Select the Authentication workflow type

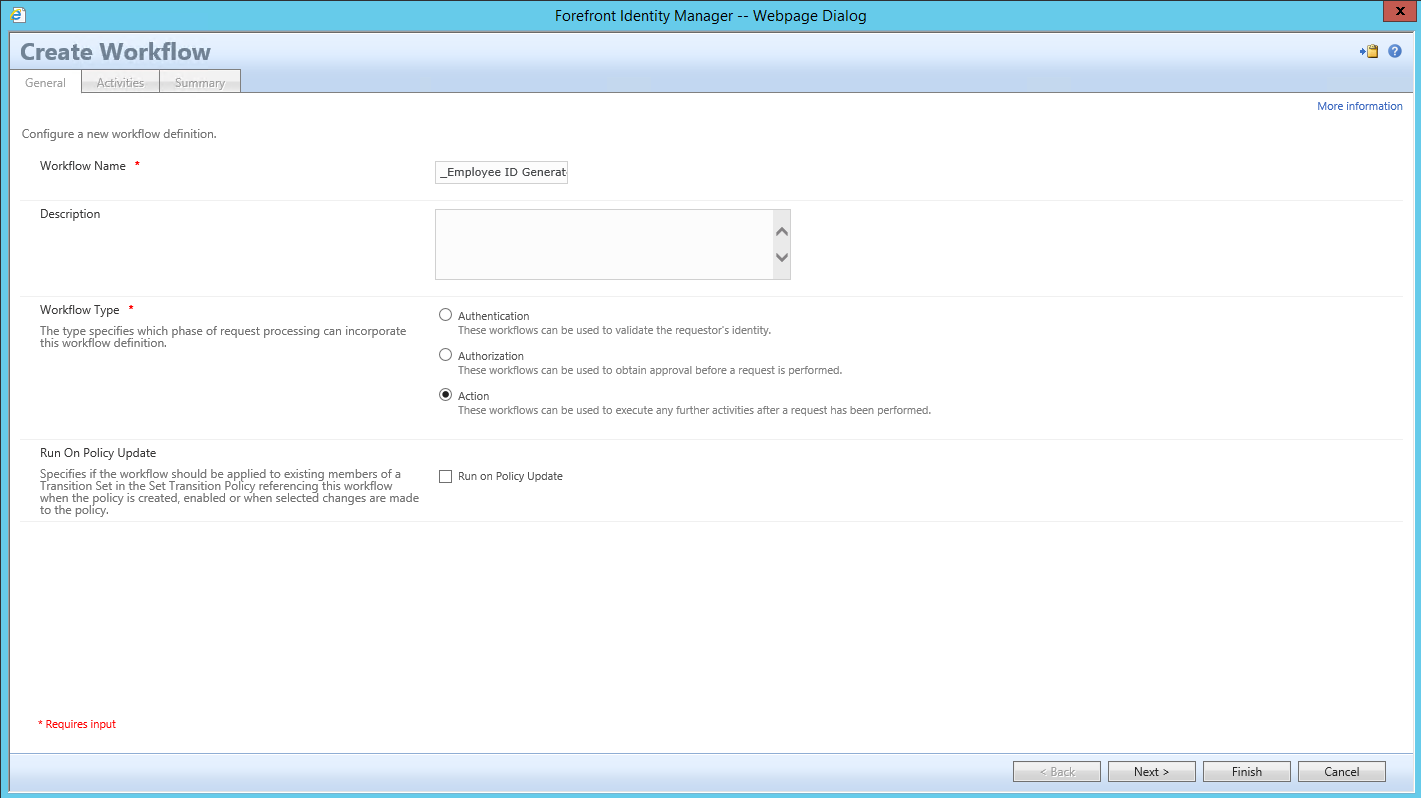pos(445,315)
